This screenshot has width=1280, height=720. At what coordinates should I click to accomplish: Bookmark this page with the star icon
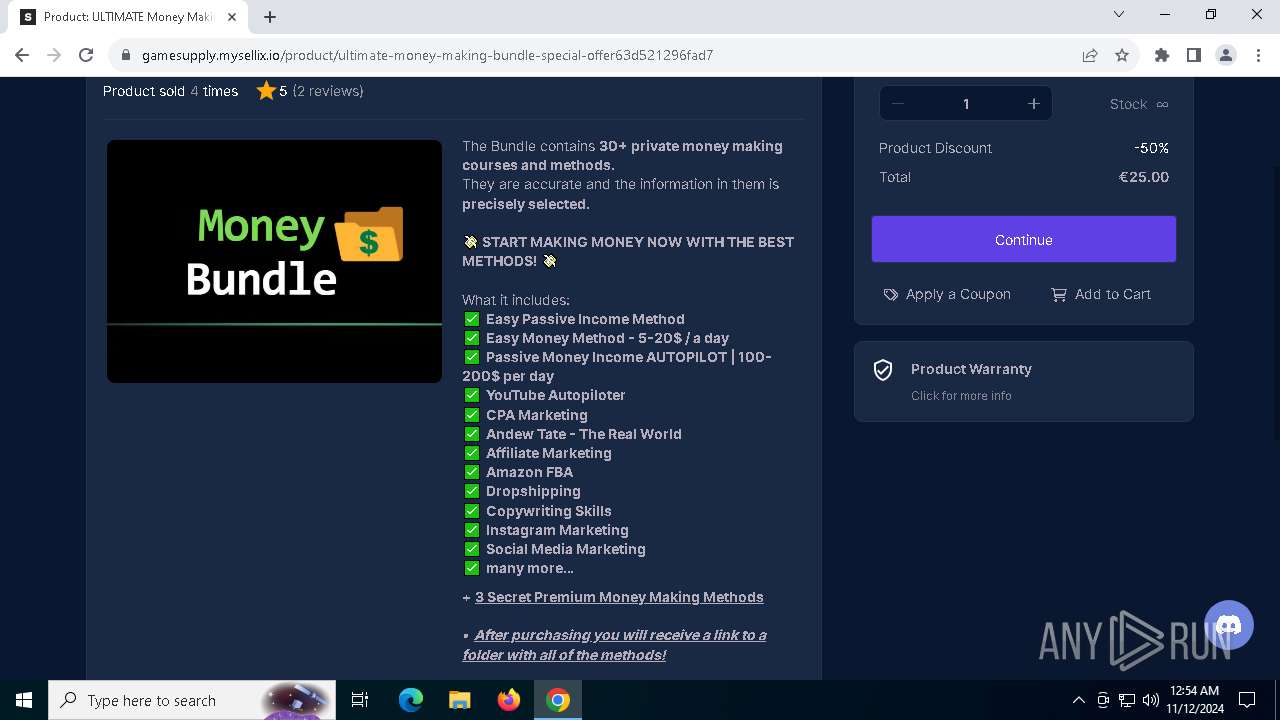[x=1122, y=55]
